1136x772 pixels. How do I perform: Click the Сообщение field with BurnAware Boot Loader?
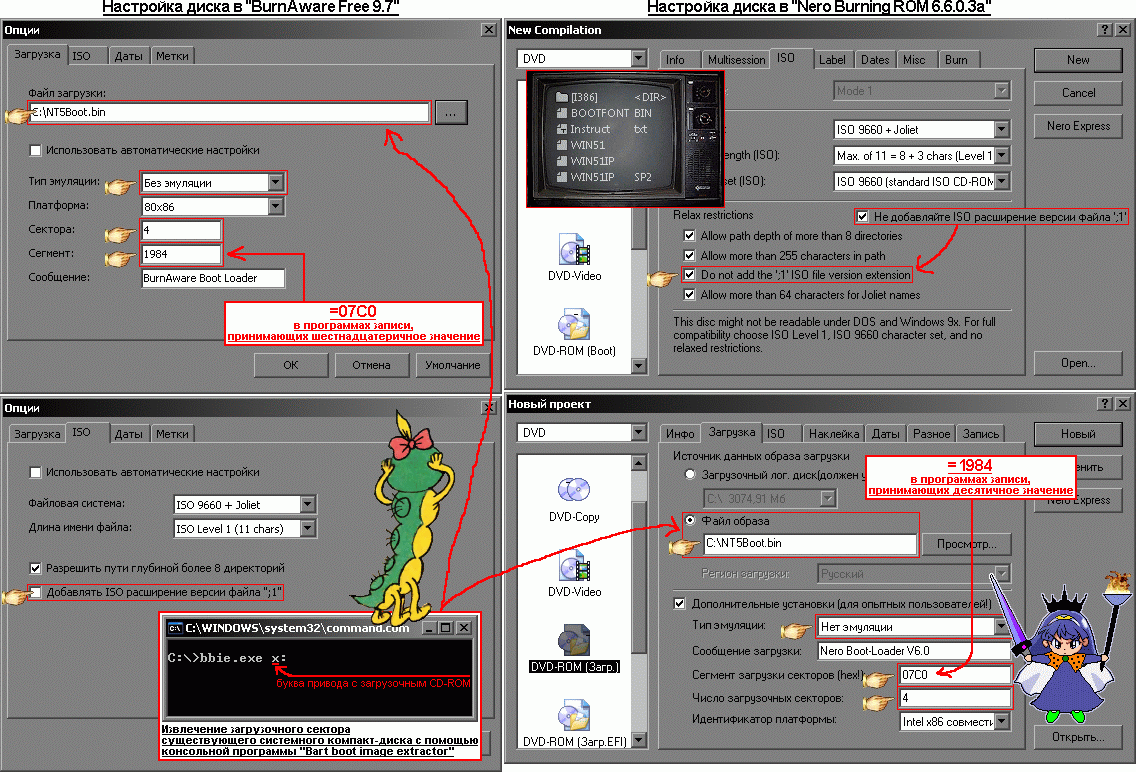[x=213, y=278]
